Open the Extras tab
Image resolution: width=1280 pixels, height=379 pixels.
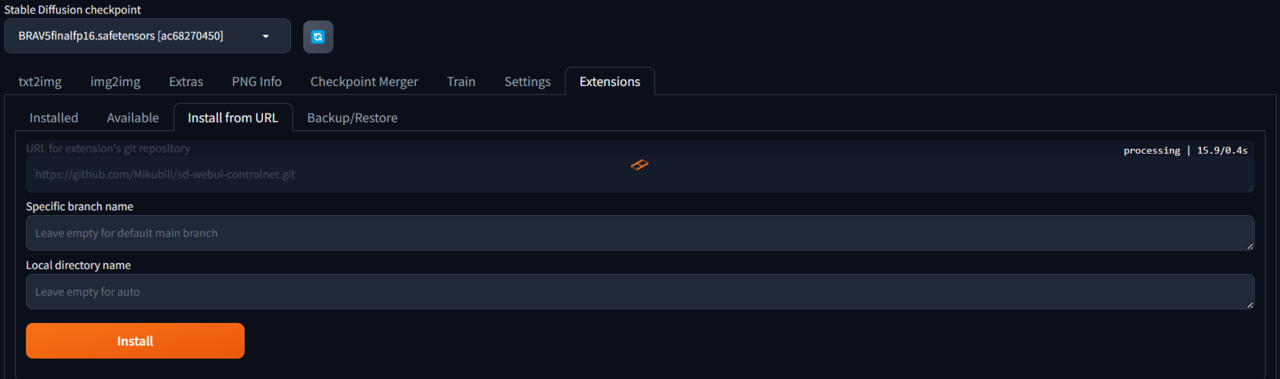186,82
